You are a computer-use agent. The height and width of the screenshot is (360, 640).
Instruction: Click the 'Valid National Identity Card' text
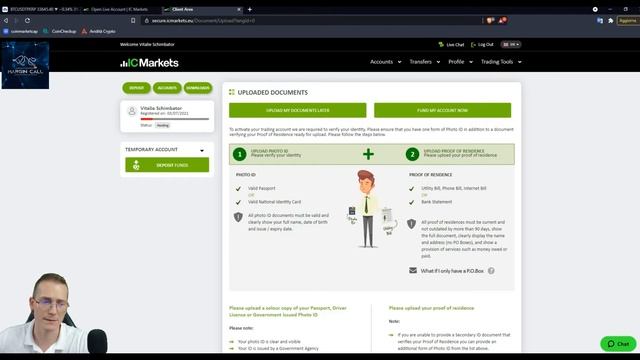point(274,202)
